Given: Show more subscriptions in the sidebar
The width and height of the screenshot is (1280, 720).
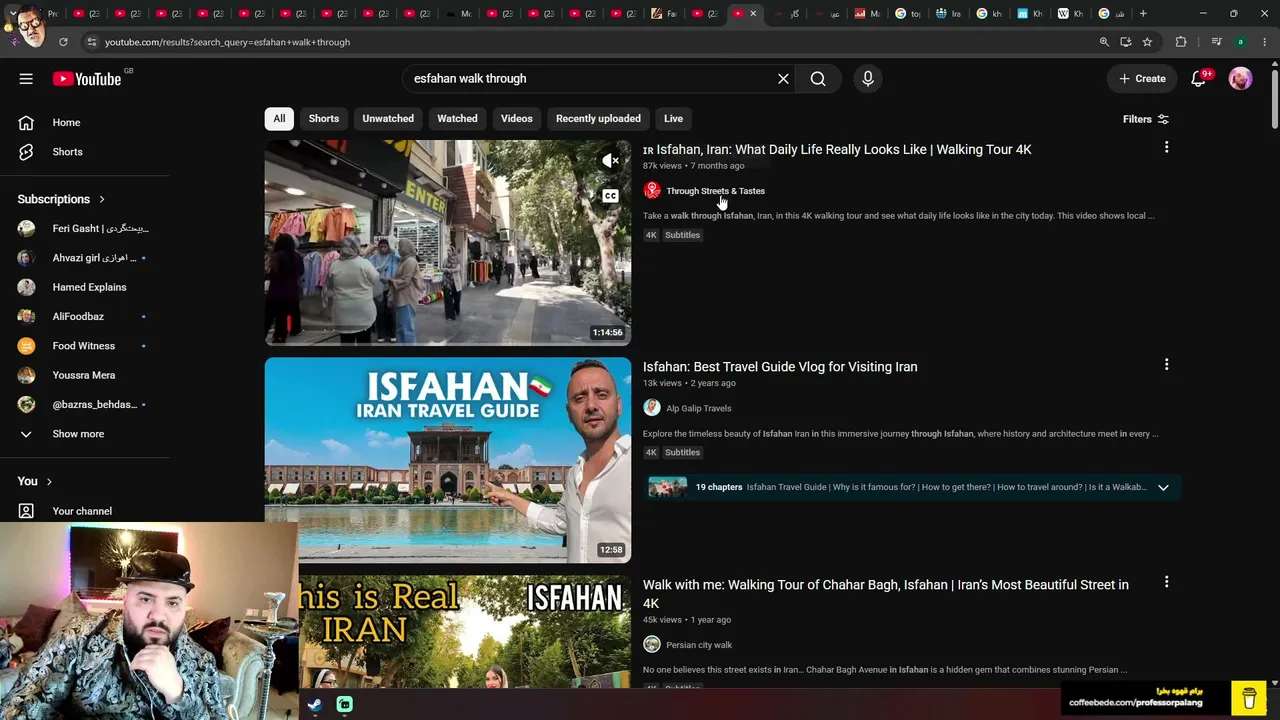Looking at the screenshot, I should pyautogui.click(x=79, y=434).
